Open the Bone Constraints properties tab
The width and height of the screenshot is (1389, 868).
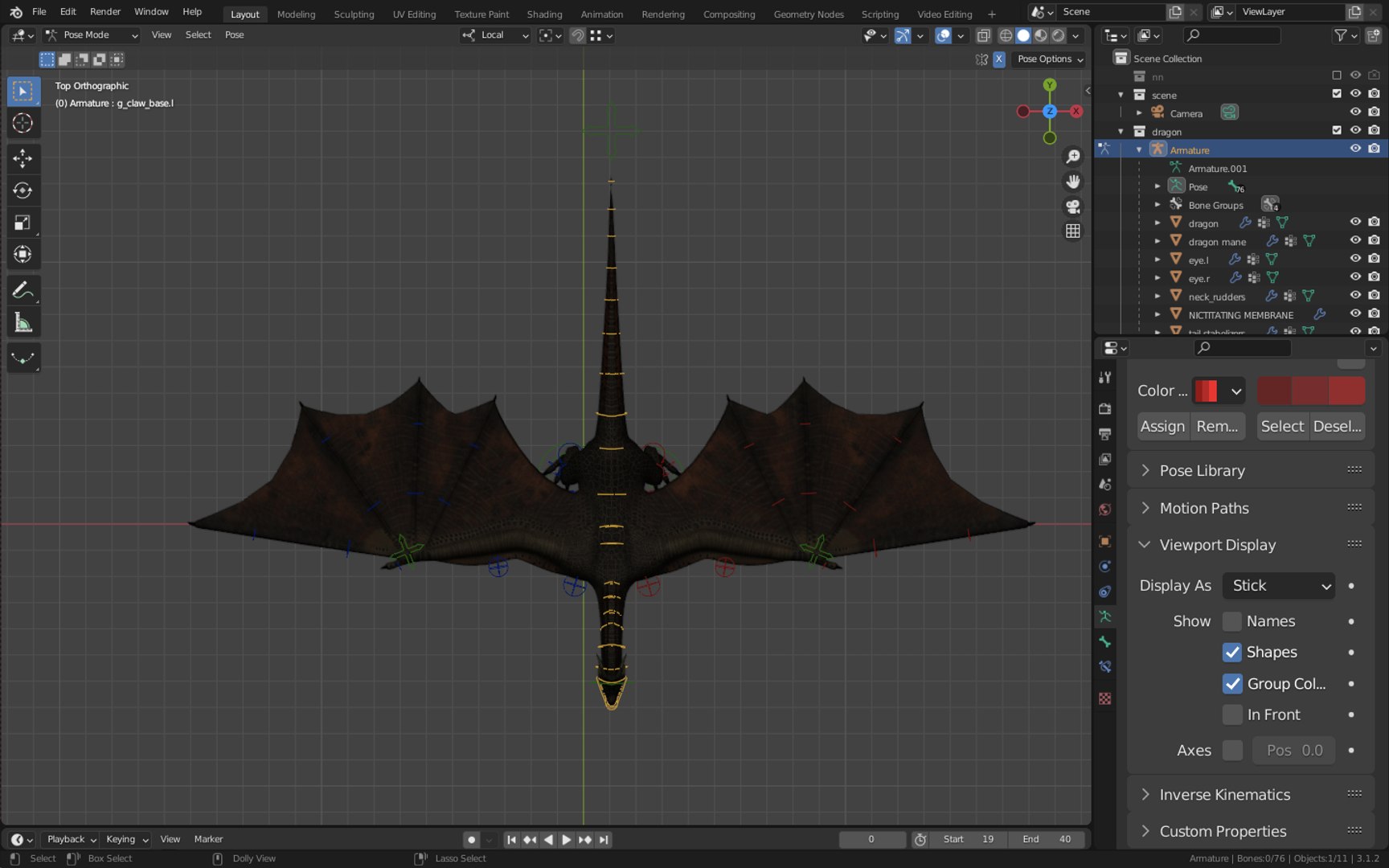pos(1105,667)
